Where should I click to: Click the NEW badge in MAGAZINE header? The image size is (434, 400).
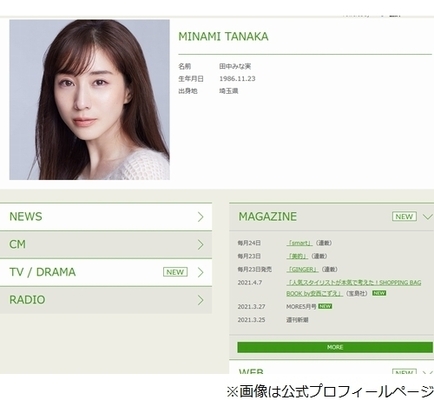[404, 216]
